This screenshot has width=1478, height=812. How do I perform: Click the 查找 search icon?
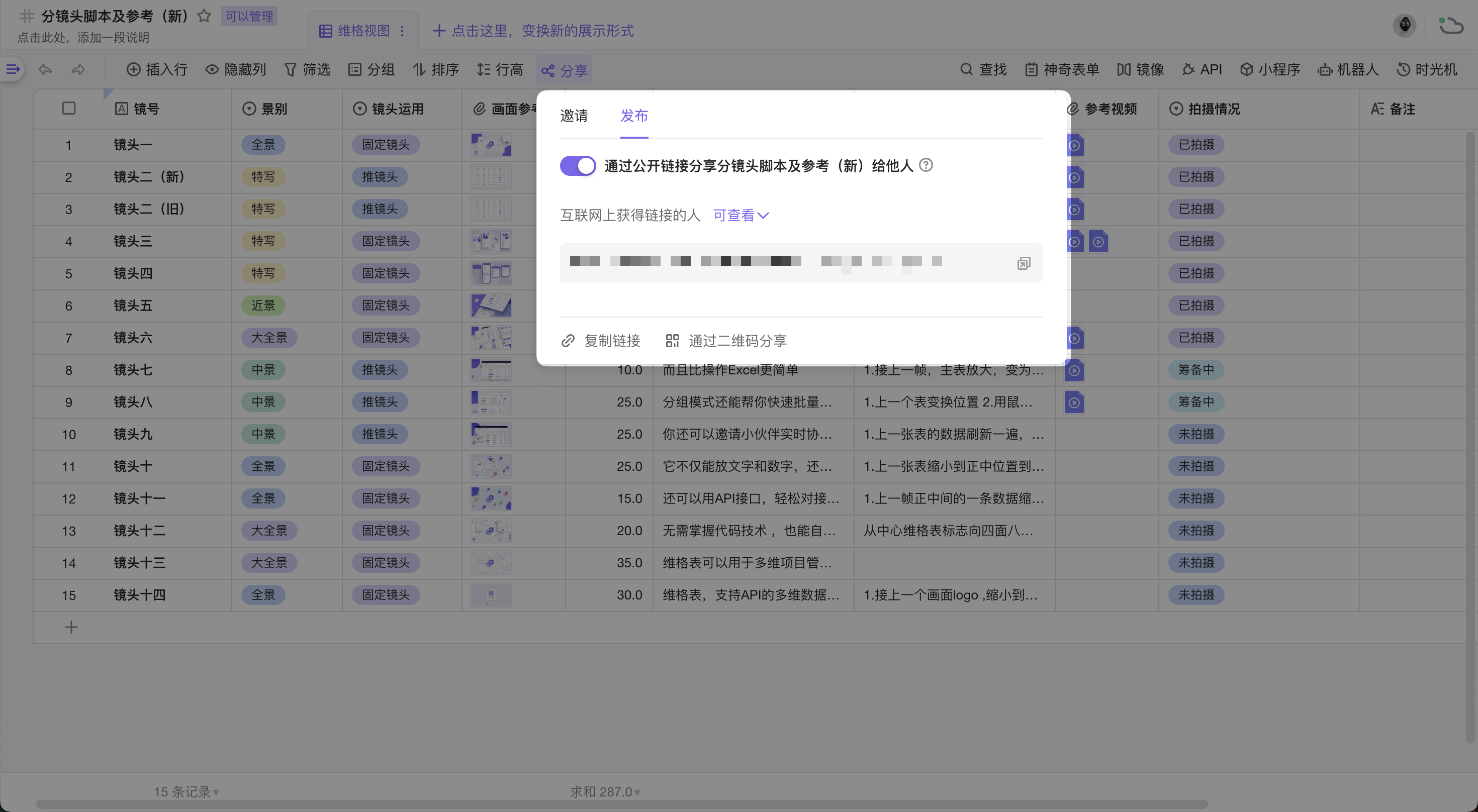pyautogui.click(x=967, y=69)
